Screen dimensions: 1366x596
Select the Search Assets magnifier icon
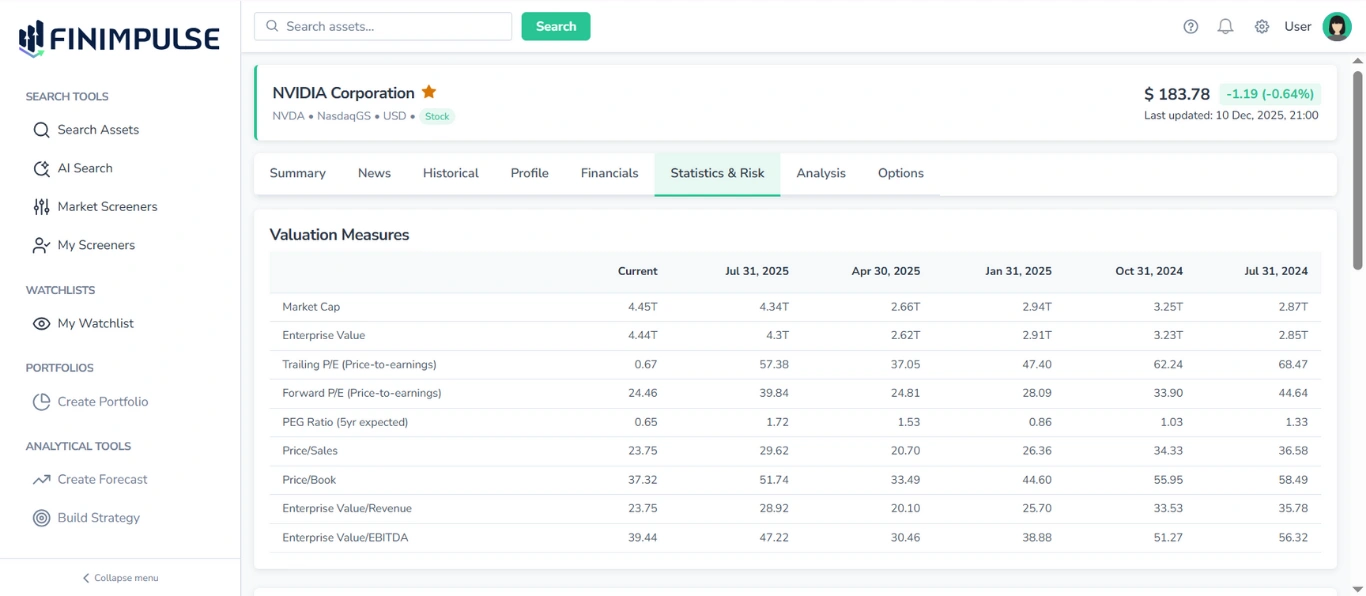pos(40,130)
